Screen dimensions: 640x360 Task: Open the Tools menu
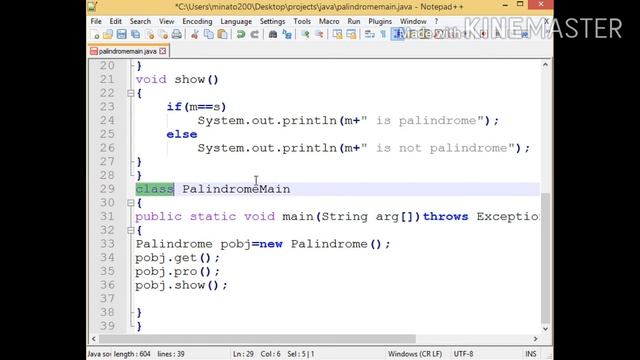302,21
